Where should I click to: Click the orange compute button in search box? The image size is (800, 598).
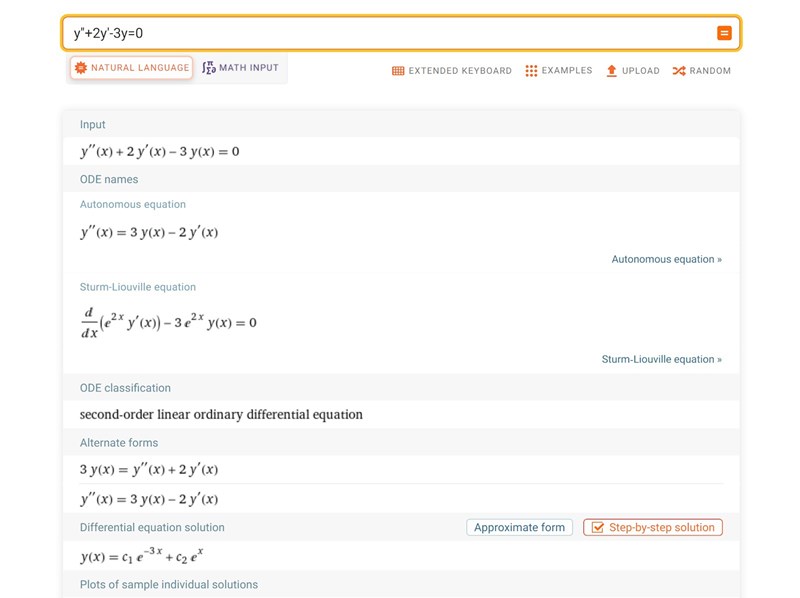coord(724,33)
